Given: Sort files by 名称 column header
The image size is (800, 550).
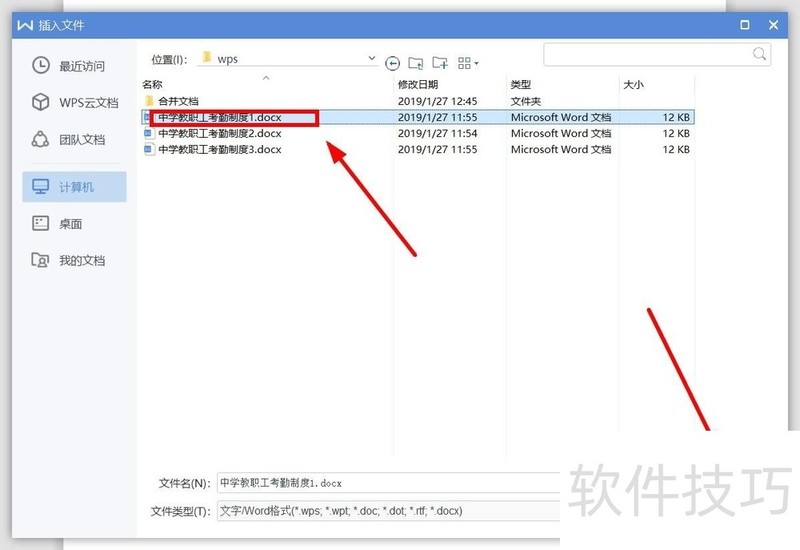Looking at the screenshot, I should click(x=152, y=85).
